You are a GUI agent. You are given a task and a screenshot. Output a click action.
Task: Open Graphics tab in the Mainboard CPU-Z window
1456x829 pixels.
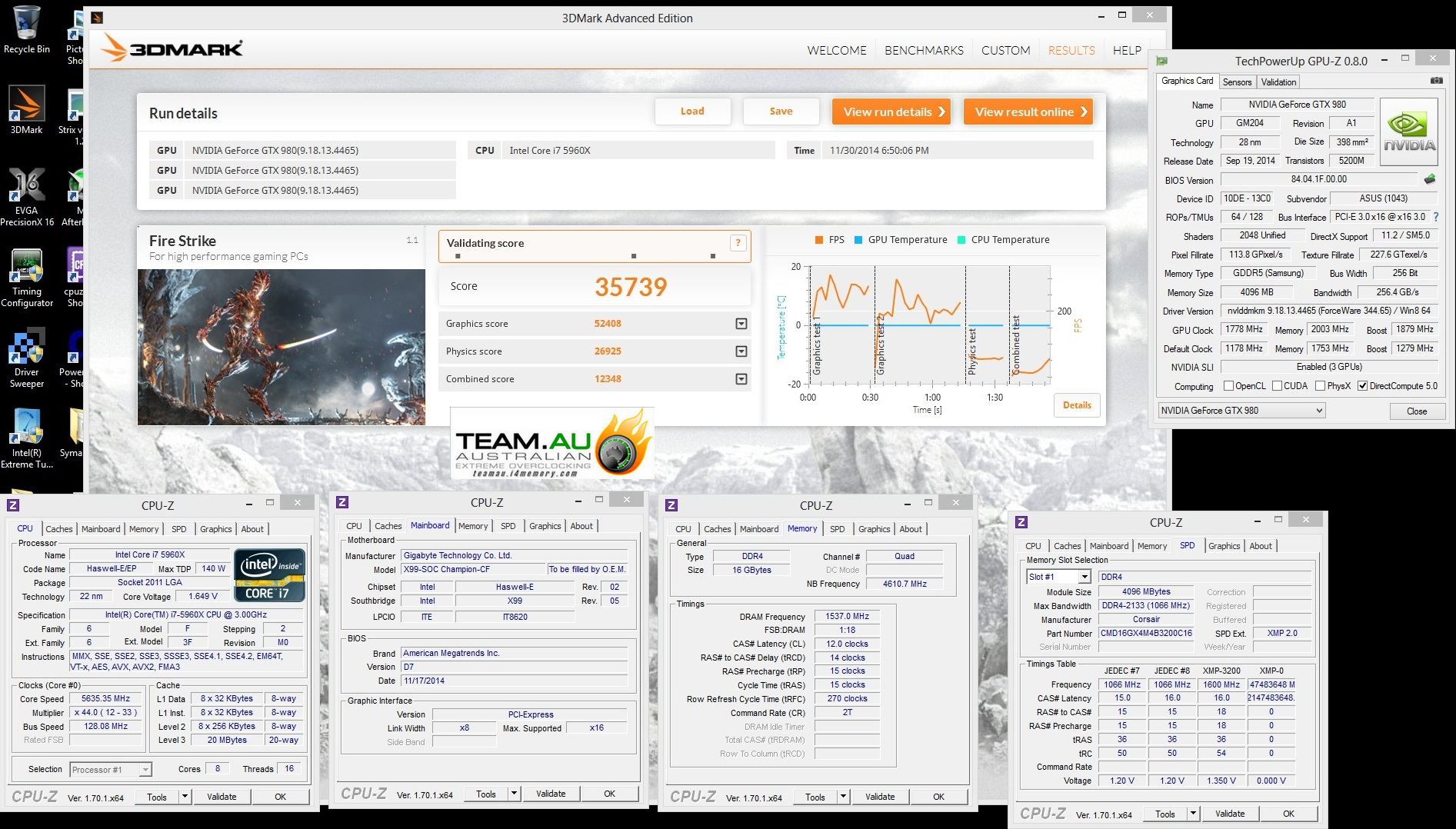pos(545,526)
